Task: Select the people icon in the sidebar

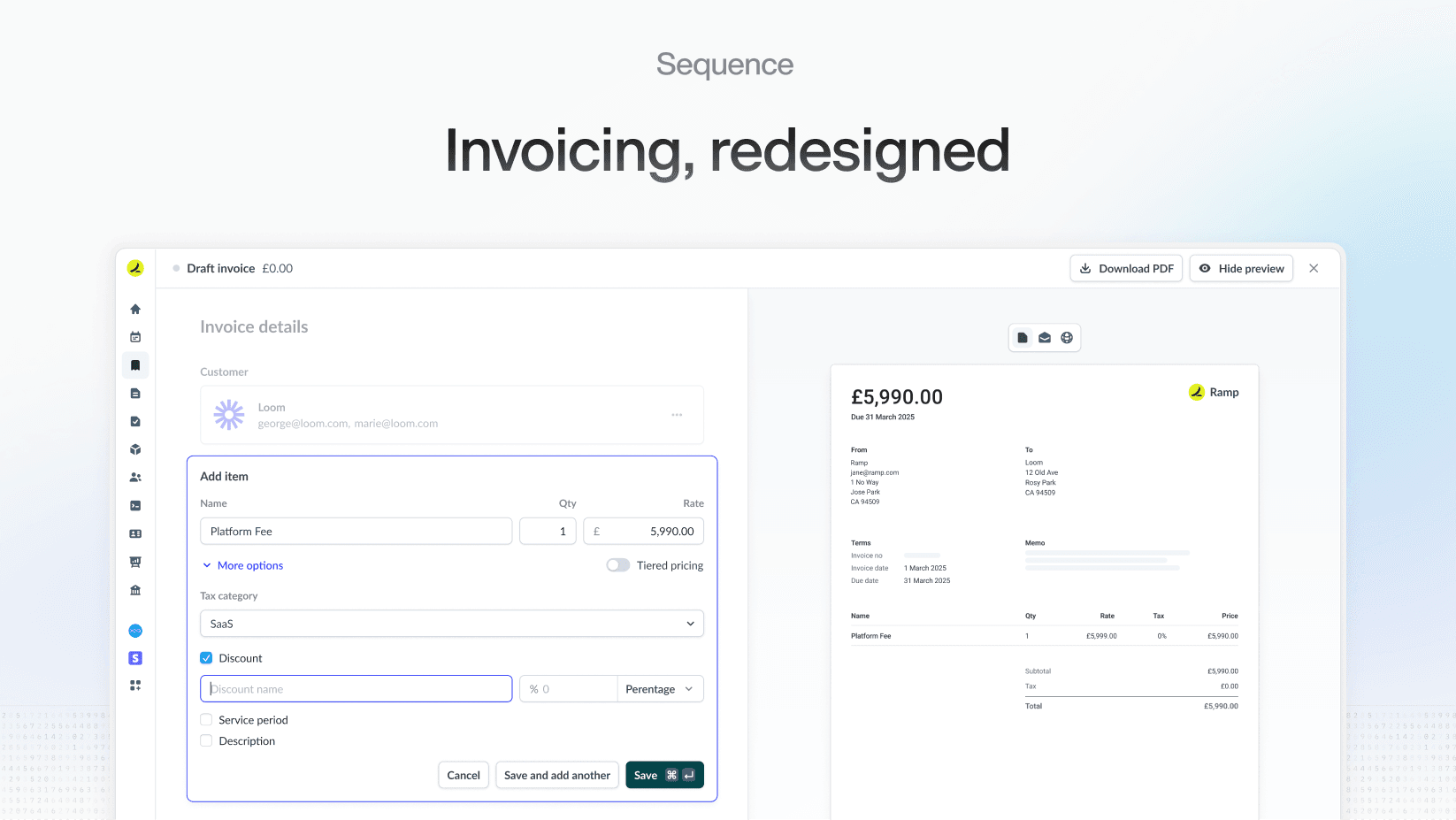Action: pos(135,478)
